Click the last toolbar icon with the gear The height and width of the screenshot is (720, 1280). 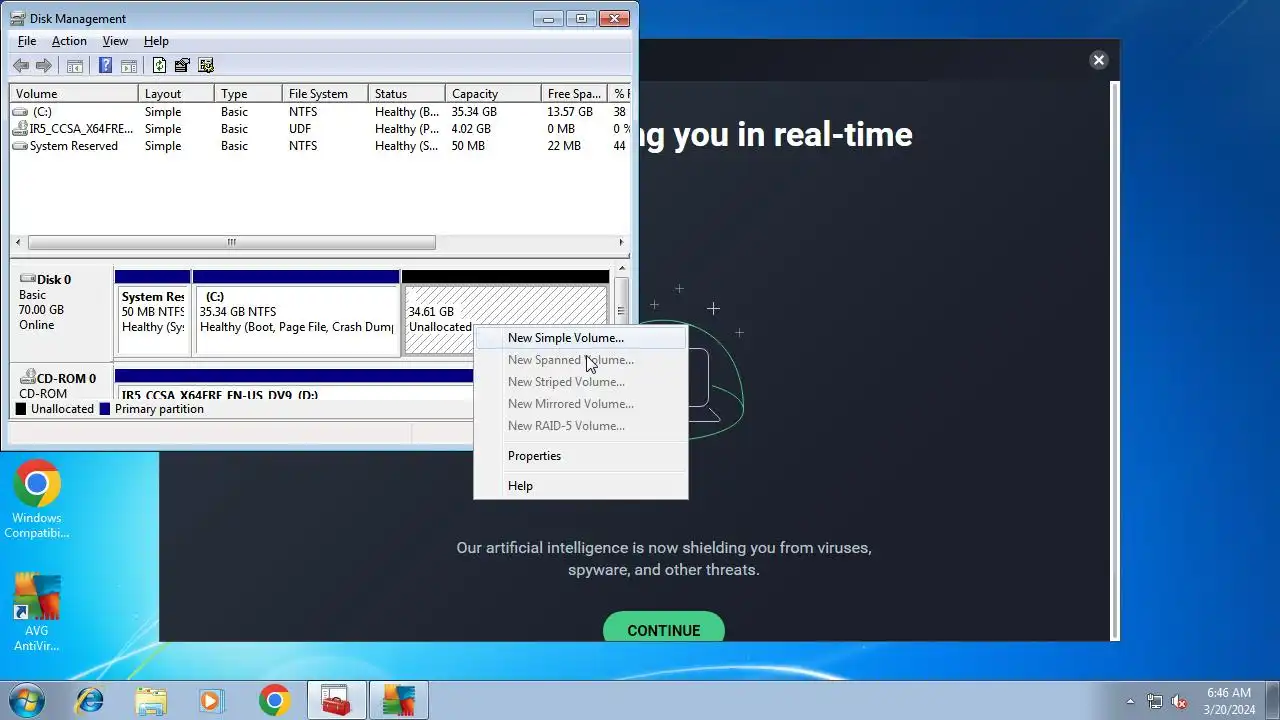pyautogui.click(x=206, y=66)
